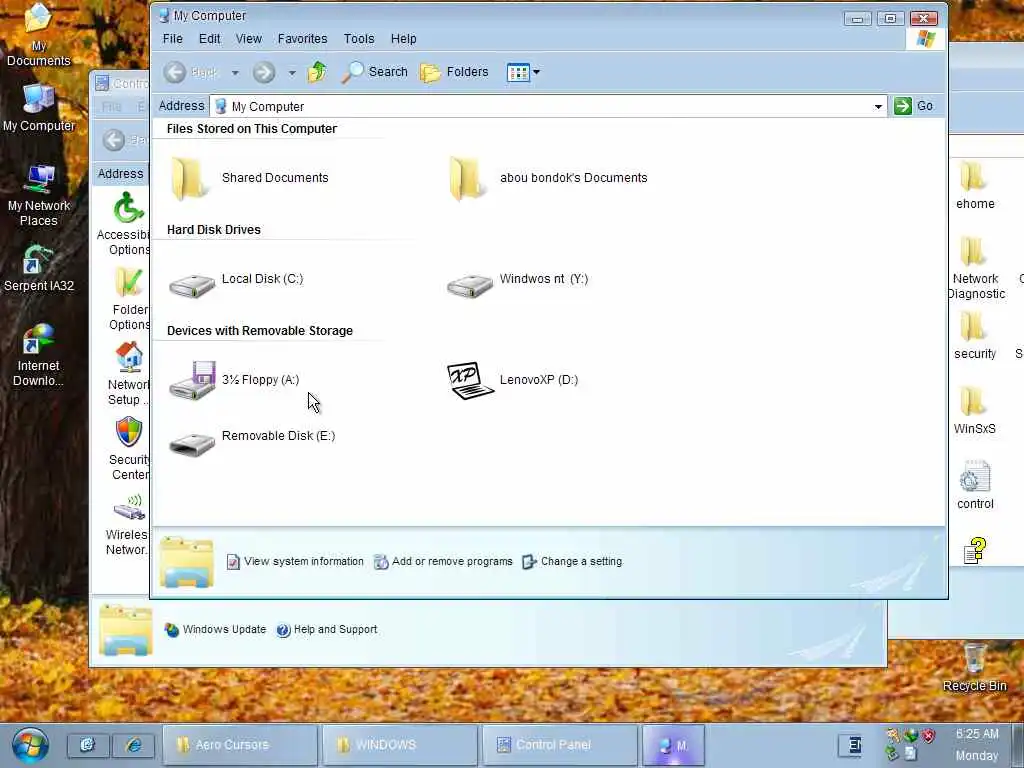The height and width of the screenshot is (768, 1024).
Task: Open the File menu
Action: pos(172,39)
